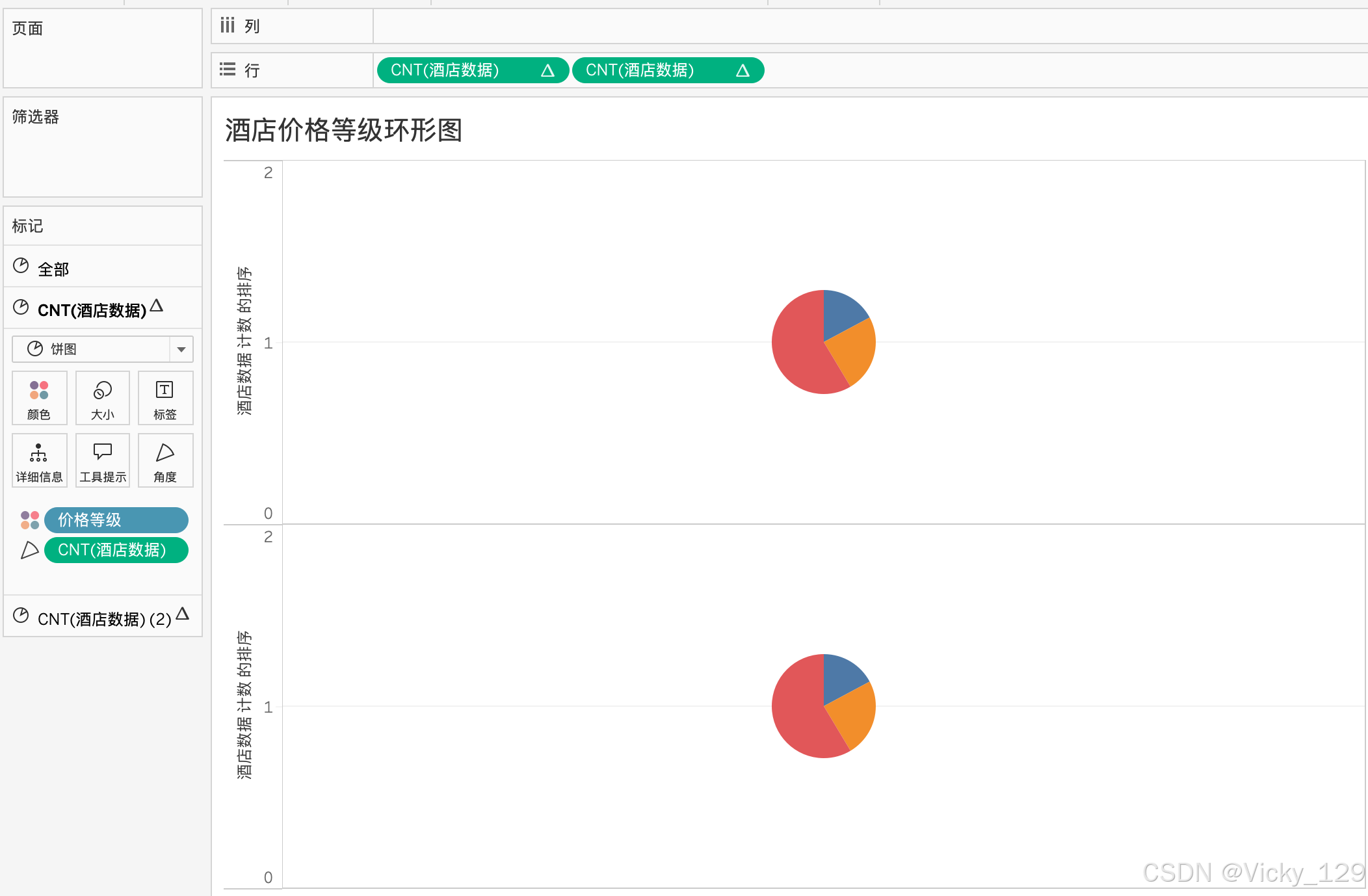Open the Color (颜色) marks card
This screenshot has width=1368, height=896.
pyautogui.click(x=39, y=398)
